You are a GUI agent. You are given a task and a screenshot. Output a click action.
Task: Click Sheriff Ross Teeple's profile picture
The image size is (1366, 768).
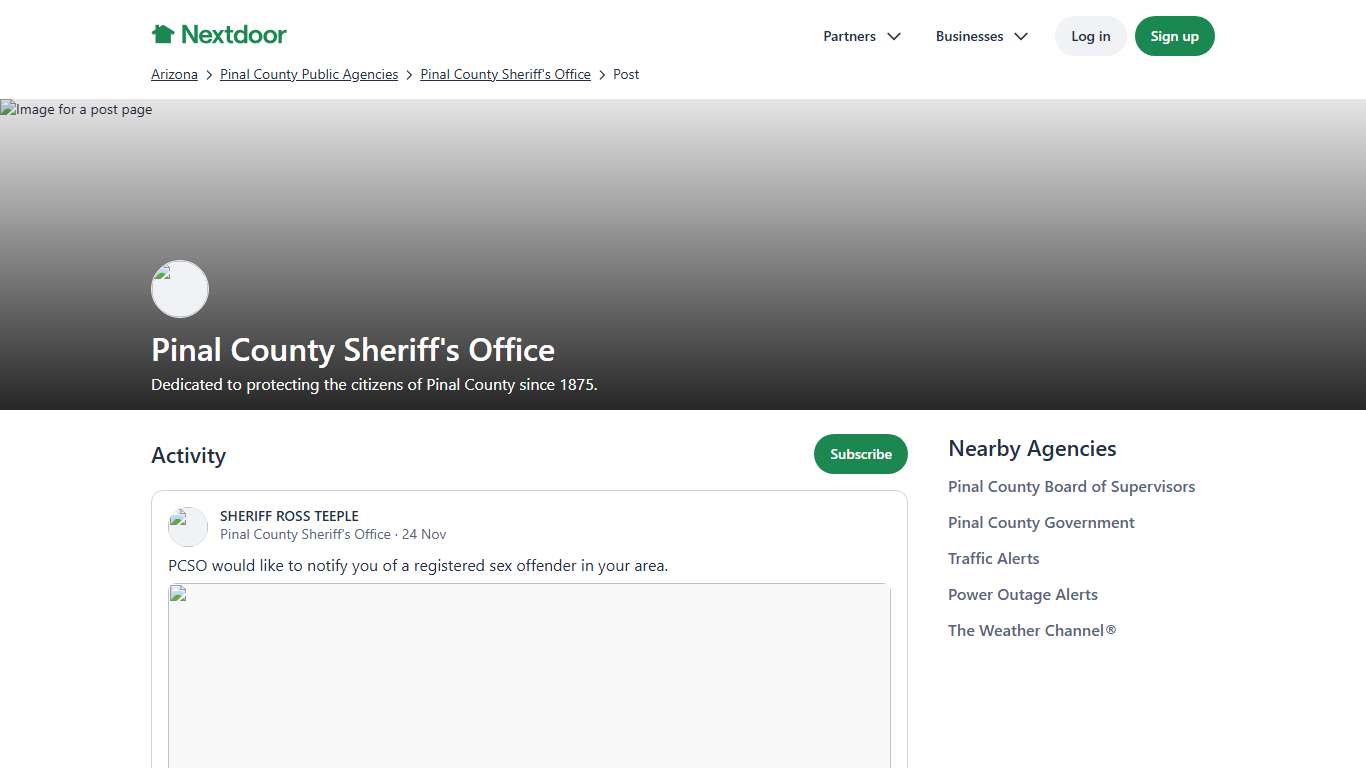[187, 526]
